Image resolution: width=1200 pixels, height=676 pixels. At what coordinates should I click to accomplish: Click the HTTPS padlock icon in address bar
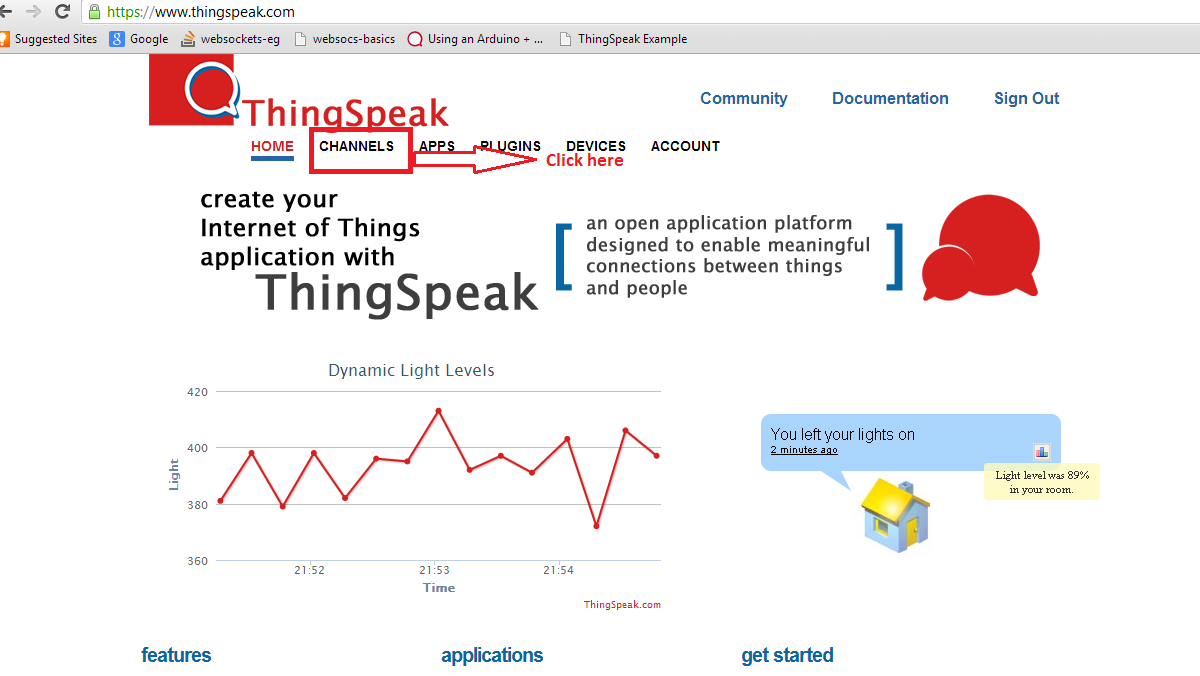coord(94,11)
